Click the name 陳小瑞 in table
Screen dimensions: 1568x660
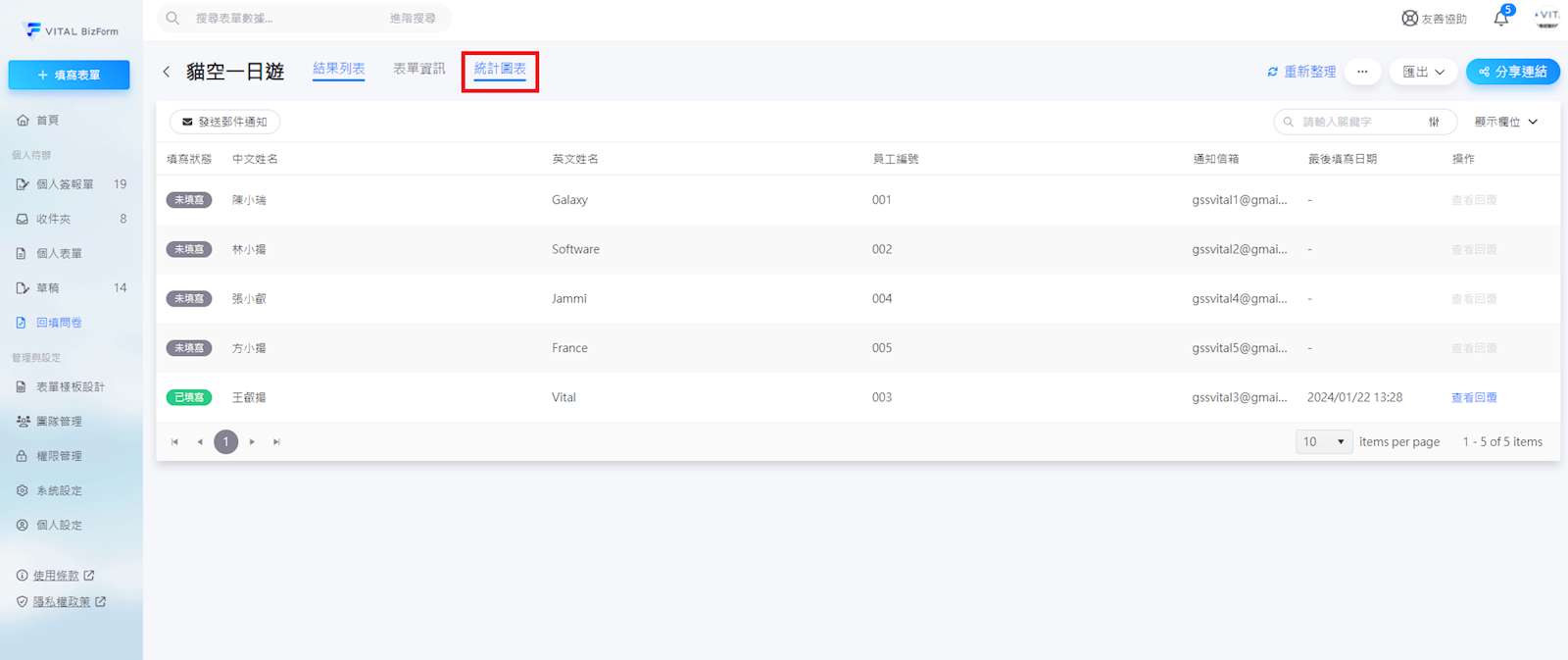(249, 200)
